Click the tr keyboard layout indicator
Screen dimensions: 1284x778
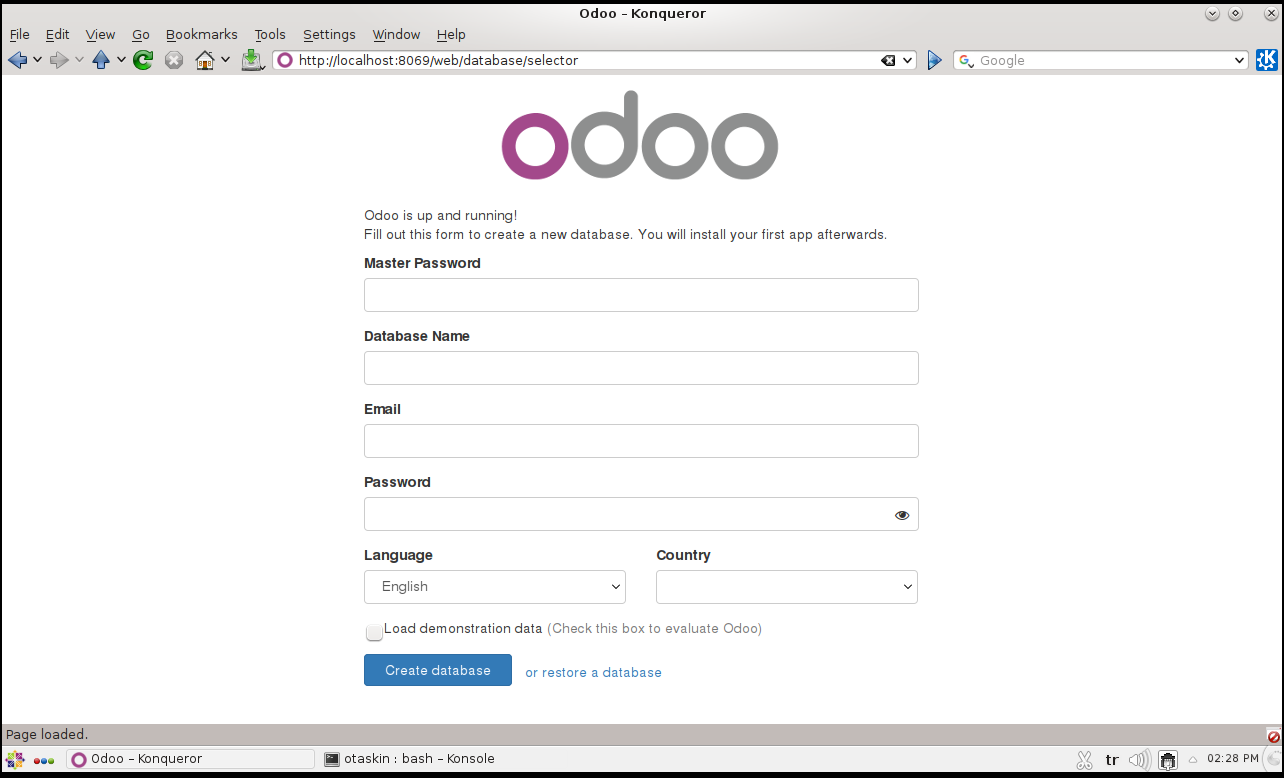[1112, 760]
